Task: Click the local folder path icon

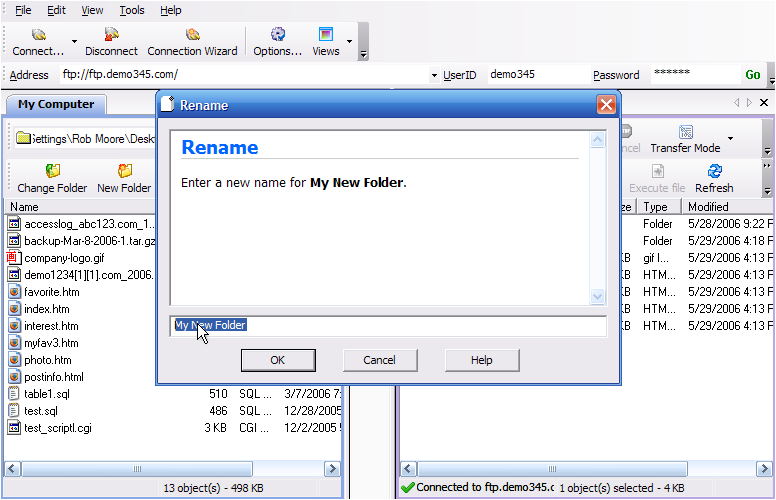Action: (x=23, y=139)
